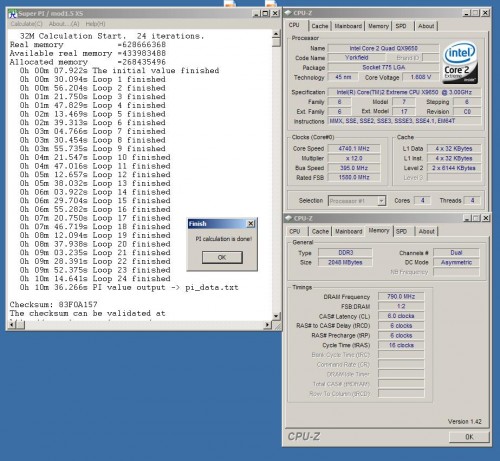Click the Loop 1 finished line in Super PI

pyautogui.click(x=92, y=79)
